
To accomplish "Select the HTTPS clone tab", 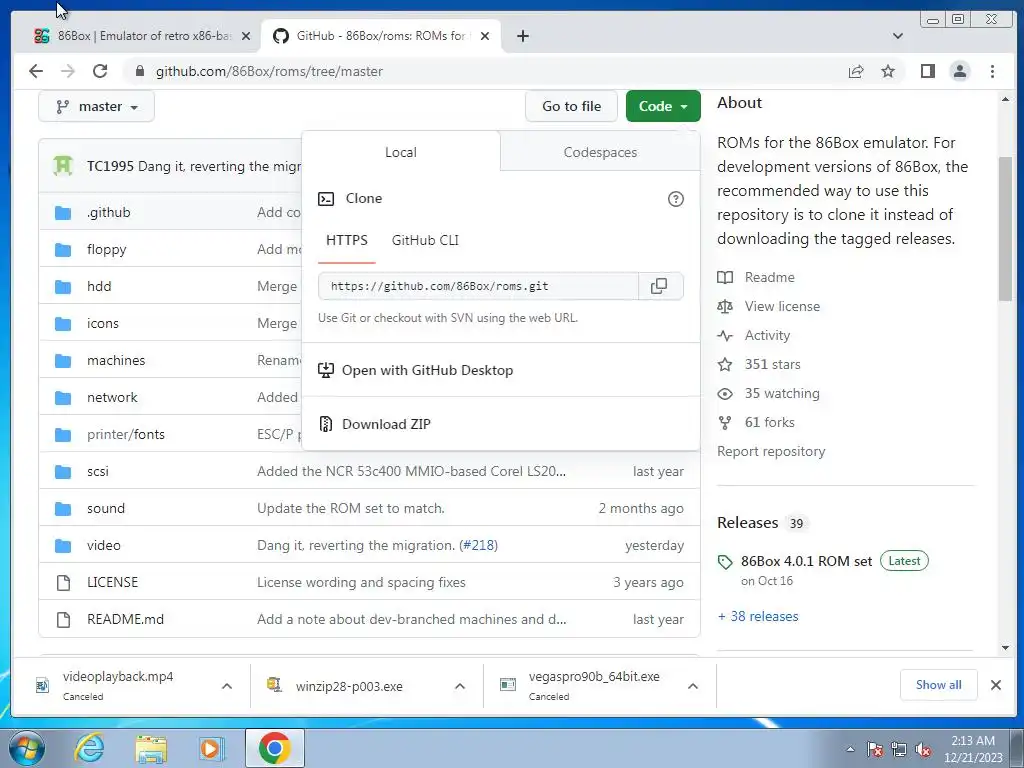I will (x=347, y=240).
